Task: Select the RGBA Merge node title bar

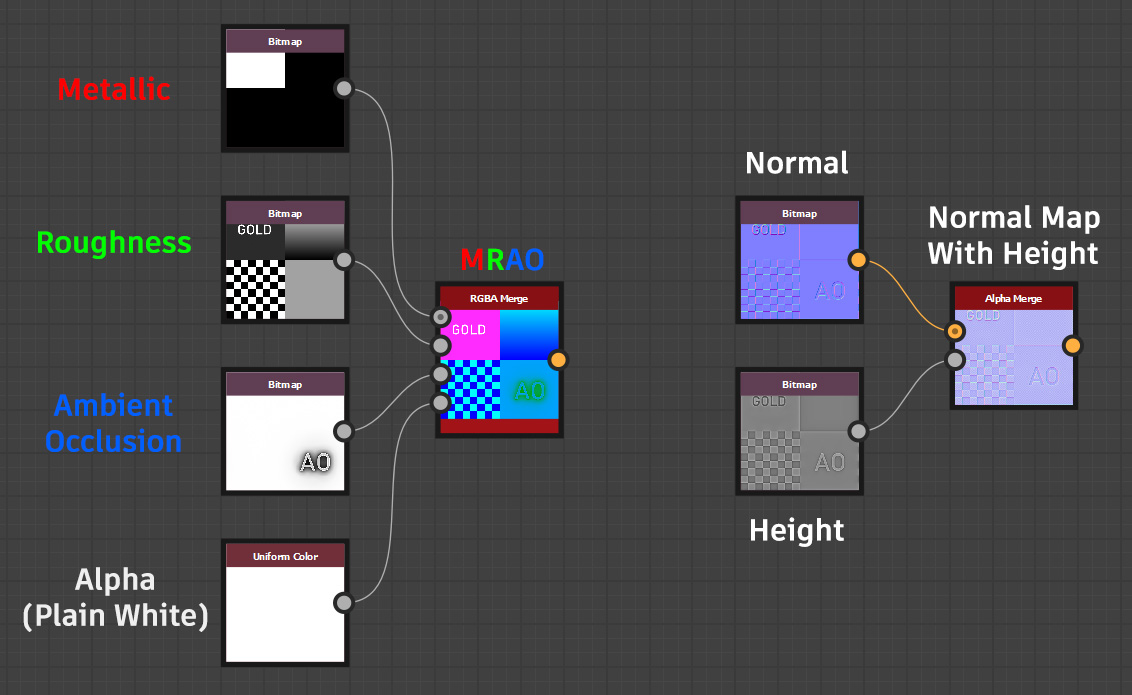Action: click(499, 297)
